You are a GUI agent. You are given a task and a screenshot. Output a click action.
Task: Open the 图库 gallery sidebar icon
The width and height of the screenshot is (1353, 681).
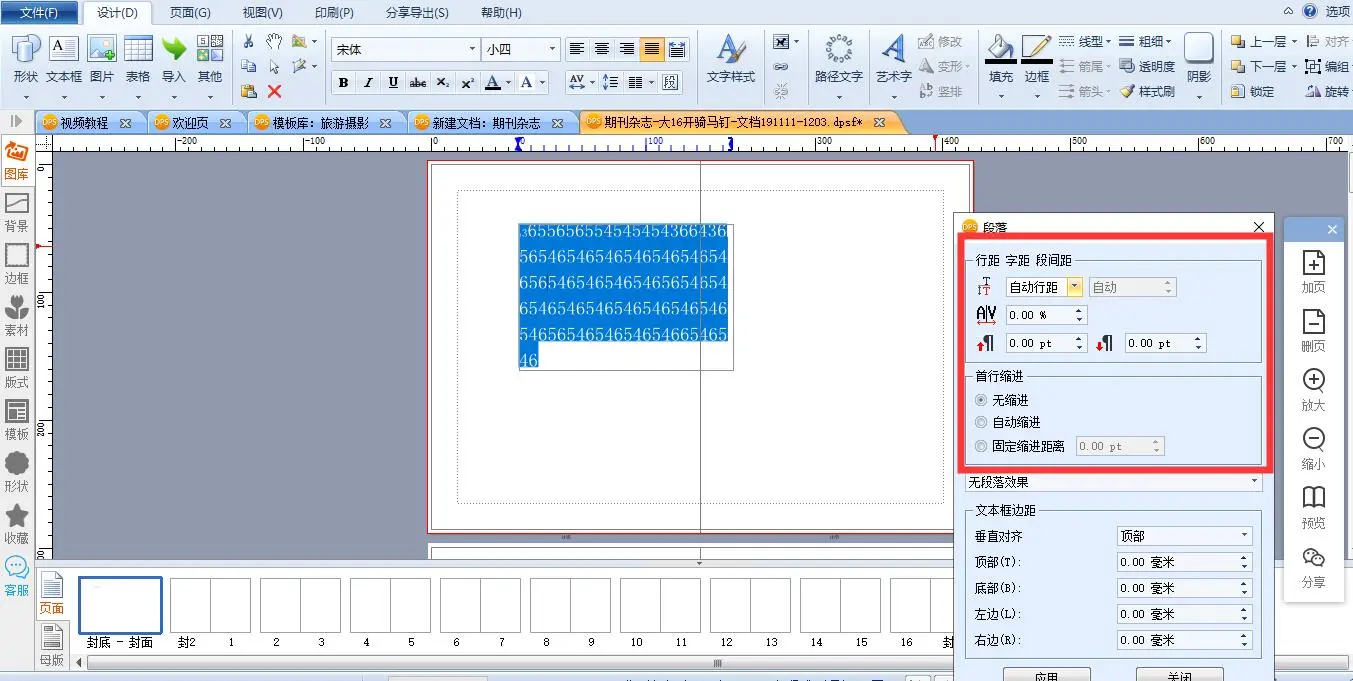(x=16, y=160)
